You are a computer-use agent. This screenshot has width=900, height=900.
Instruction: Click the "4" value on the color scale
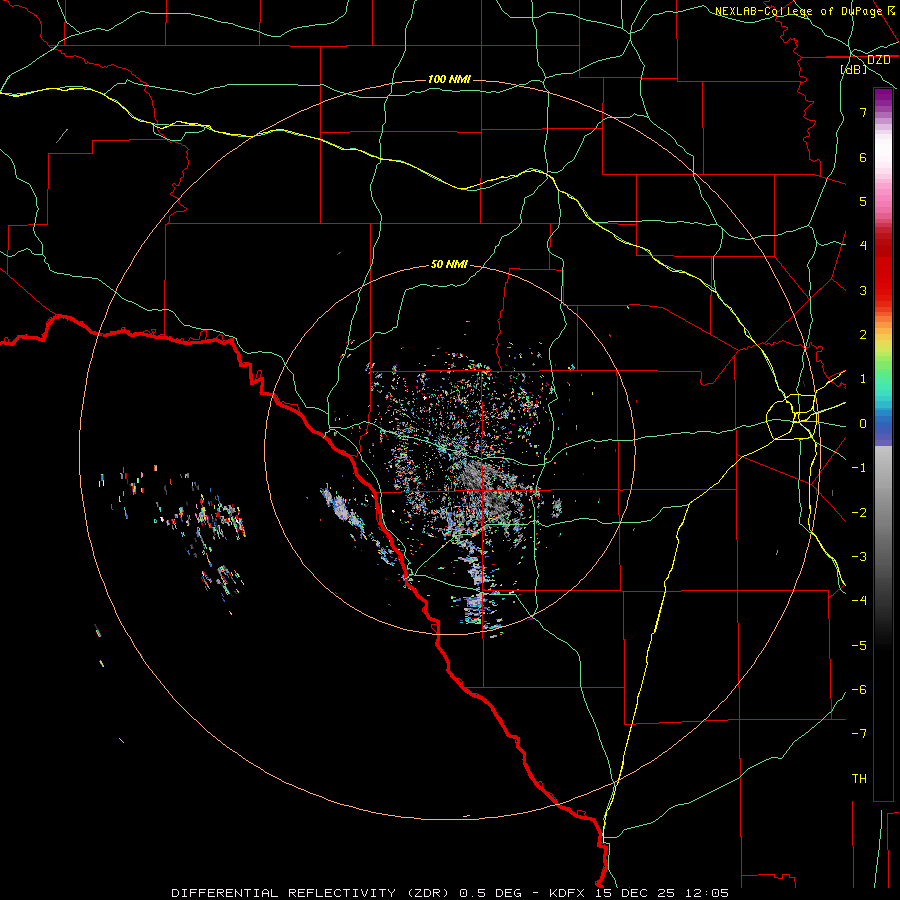tap(863, 246)
